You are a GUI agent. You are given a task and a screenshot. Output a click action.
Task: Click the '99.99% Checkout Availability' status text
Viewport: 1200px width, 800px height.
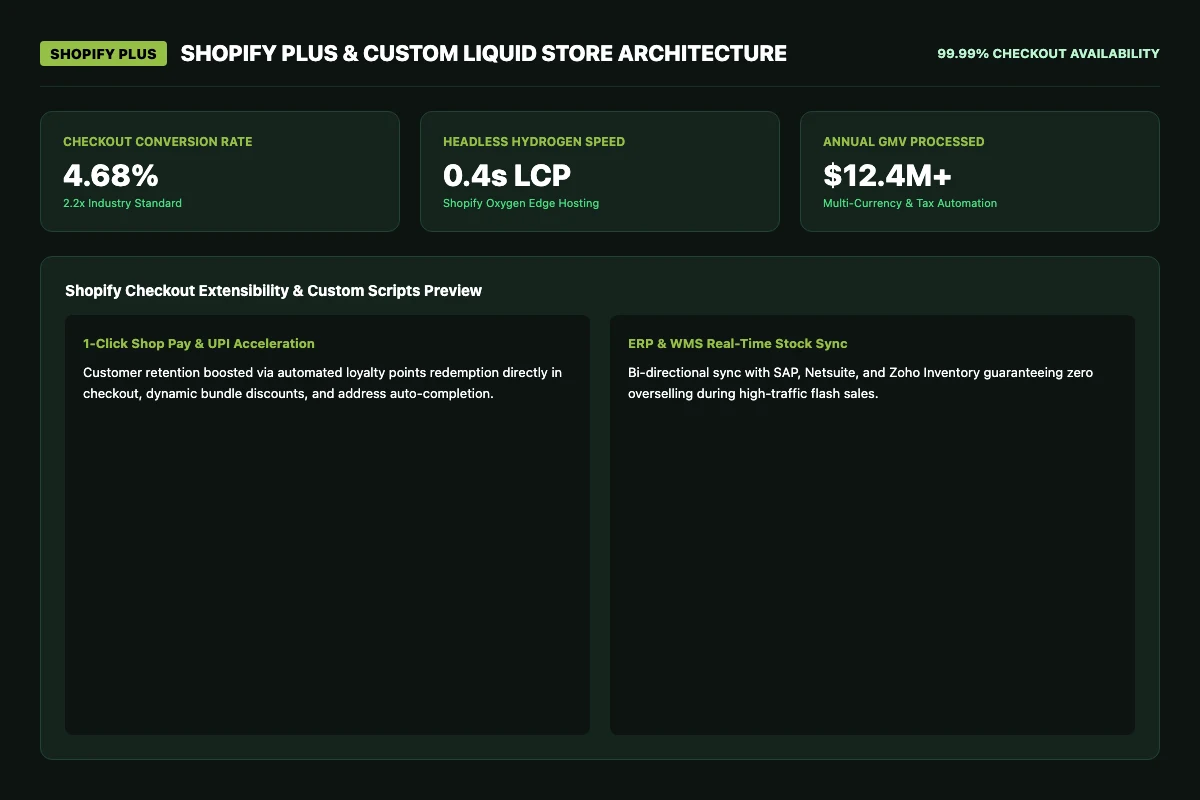(1048, 54)
